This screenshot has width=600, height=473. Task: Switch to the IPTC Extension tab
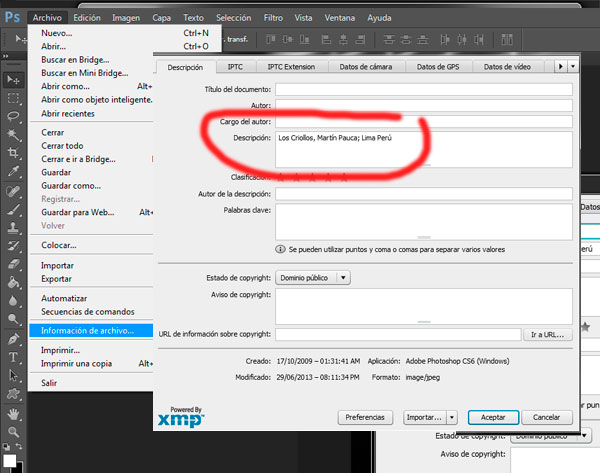tap(291, 67)
